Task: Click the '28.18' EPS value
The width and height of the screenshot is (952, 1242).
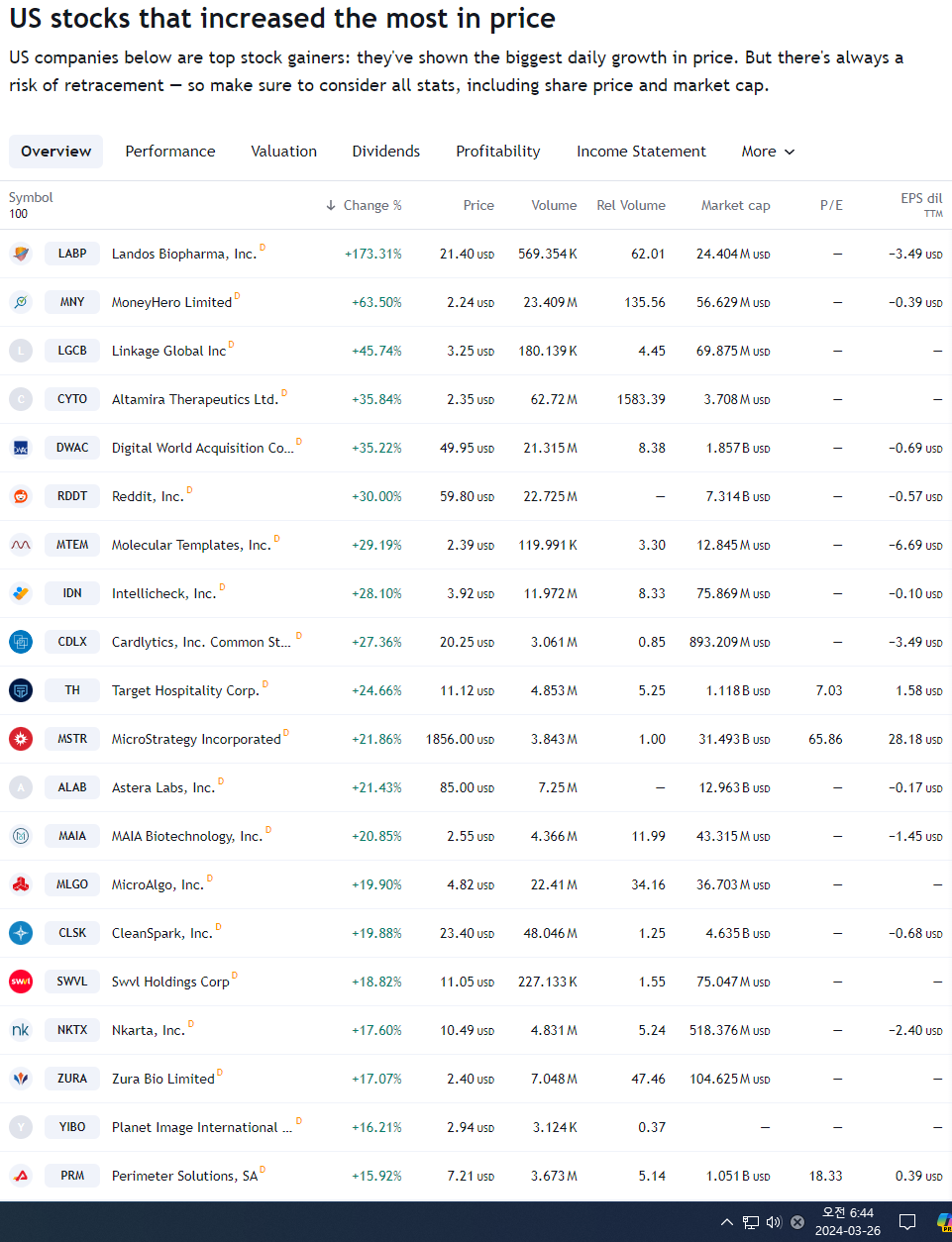Action: click(915, 739)
